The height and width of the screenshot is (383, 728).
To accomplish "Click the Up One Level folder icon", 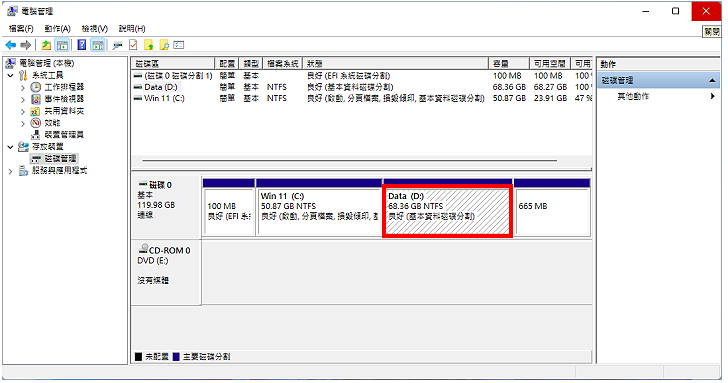I will tap(46, 45).
